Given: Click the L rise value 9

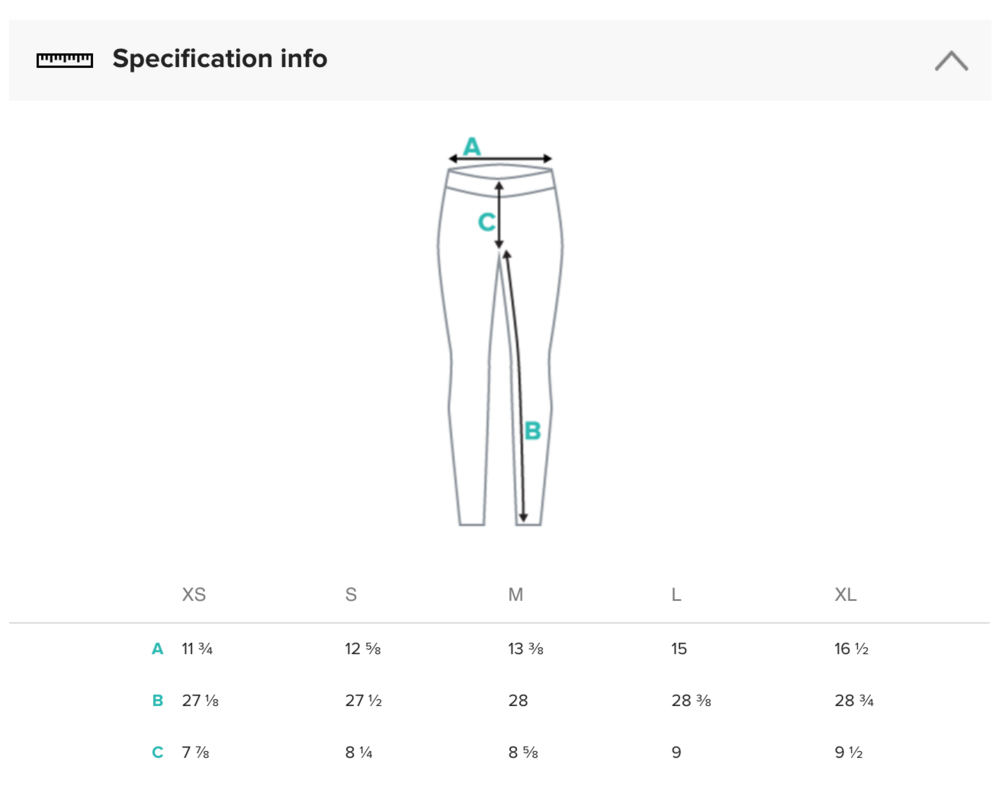Looking at the screenshot, I should point(677,752).
